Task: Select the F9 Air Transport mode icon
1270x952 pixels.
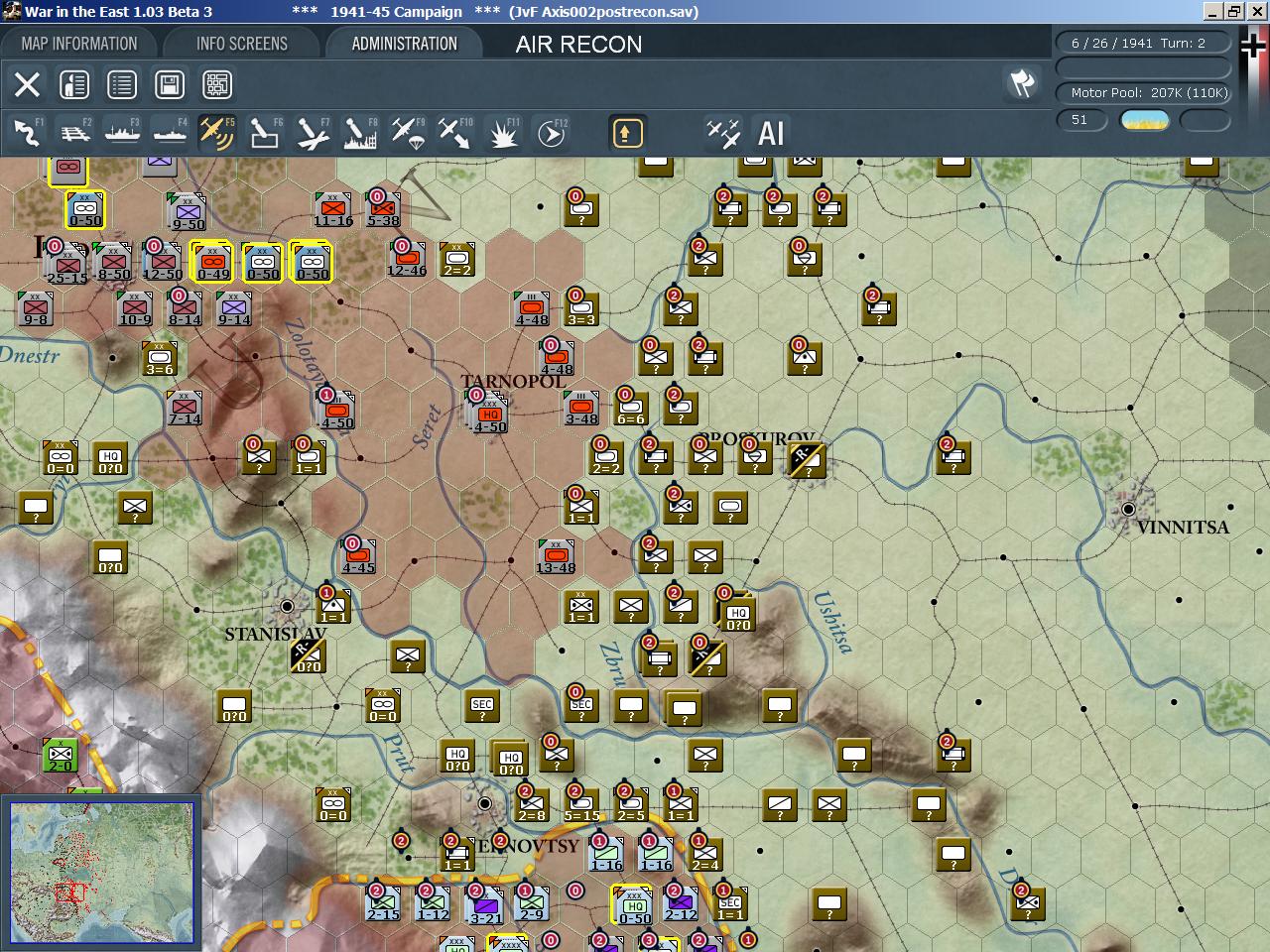Action: coord(408,132)
